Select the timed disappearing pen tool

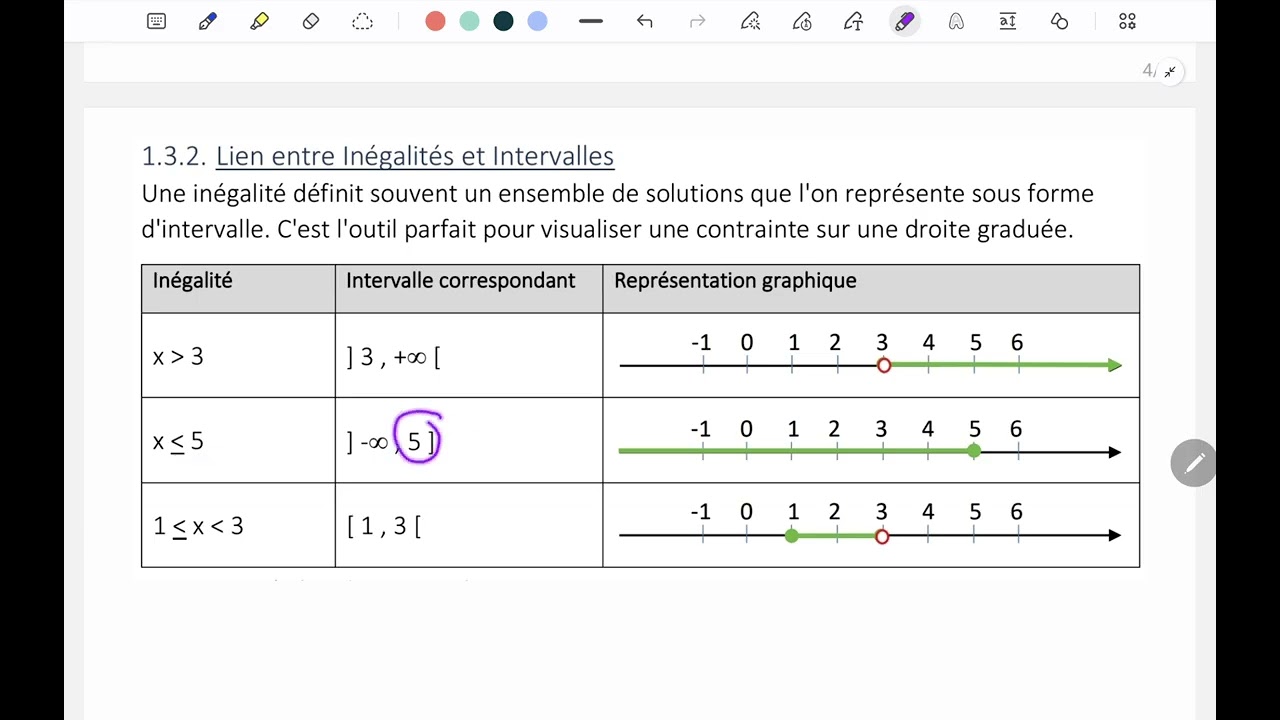[802, 21]
